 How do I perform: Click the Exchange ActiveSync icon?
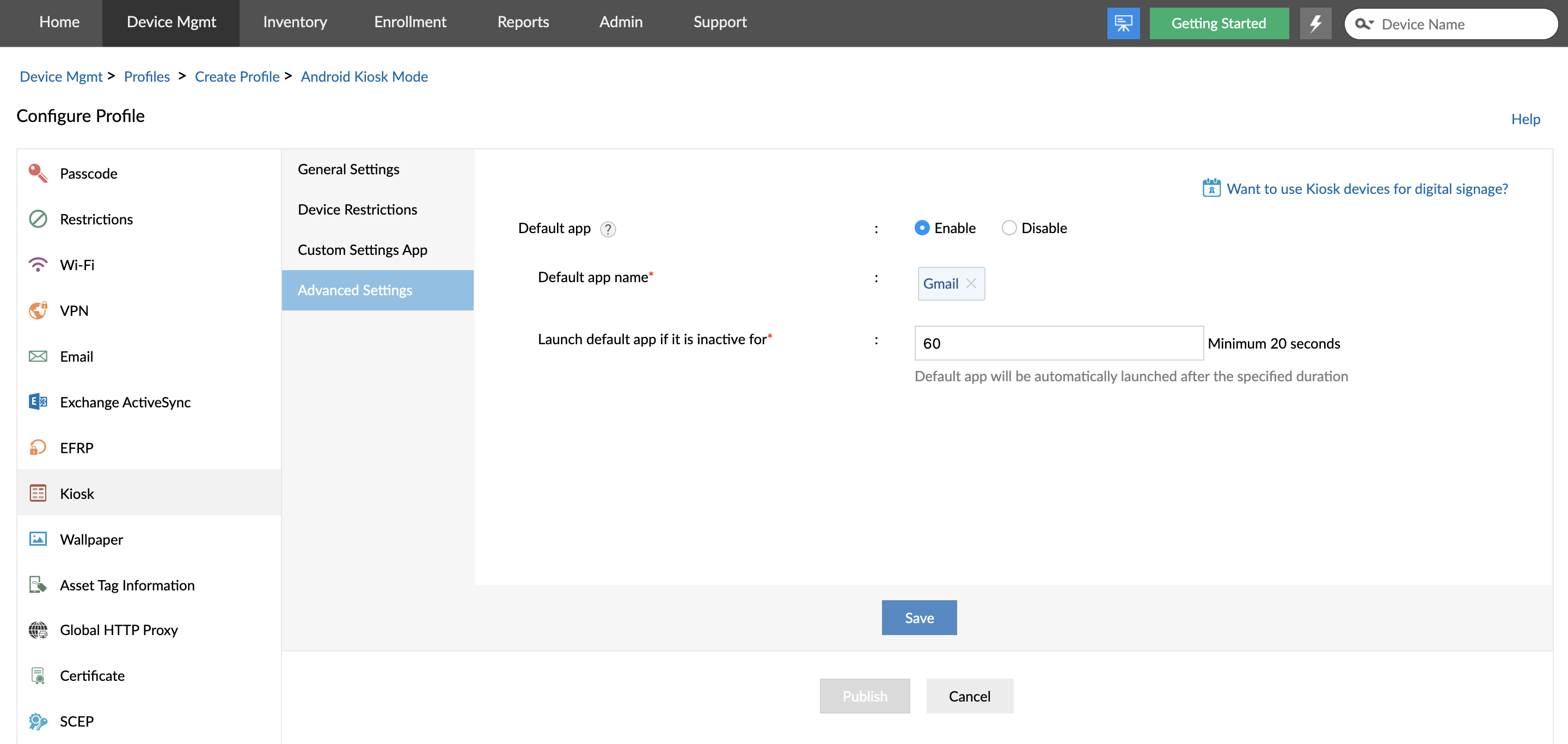point(38,401)
